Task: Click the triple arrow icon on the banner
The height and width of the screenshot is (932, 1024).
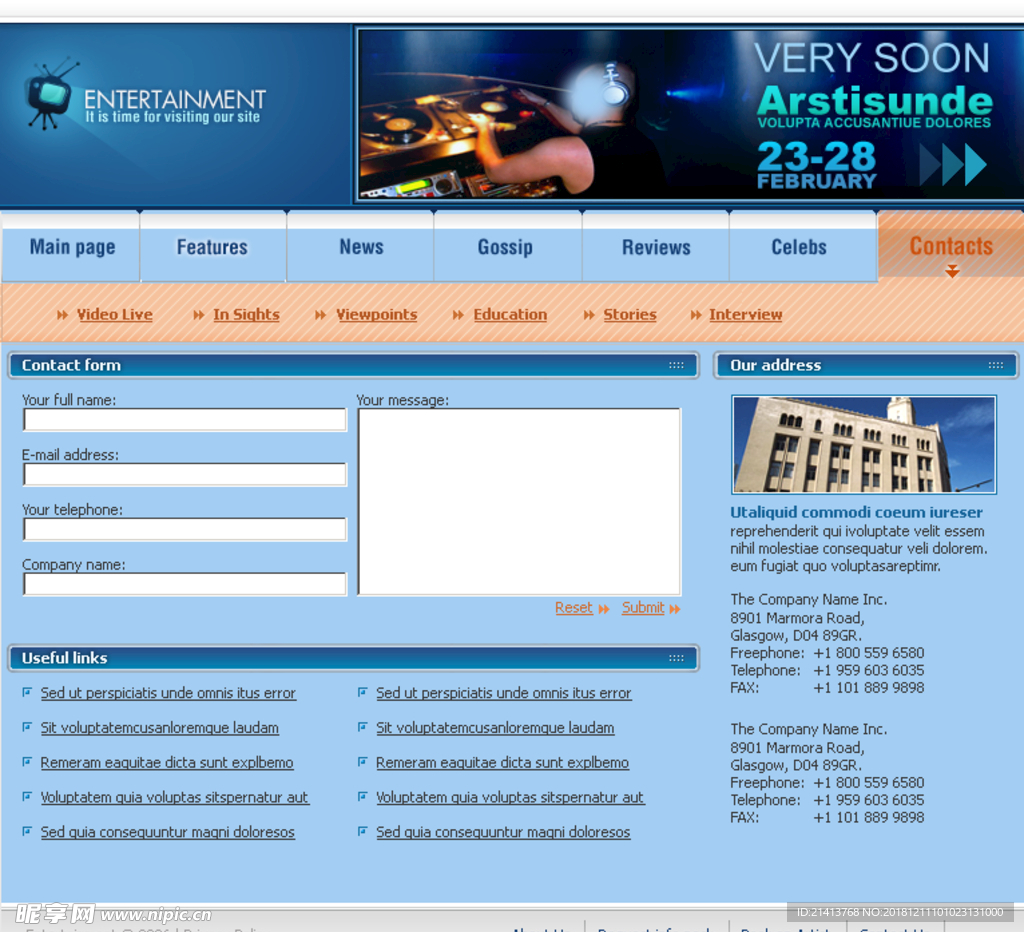Action: point(953,165)
